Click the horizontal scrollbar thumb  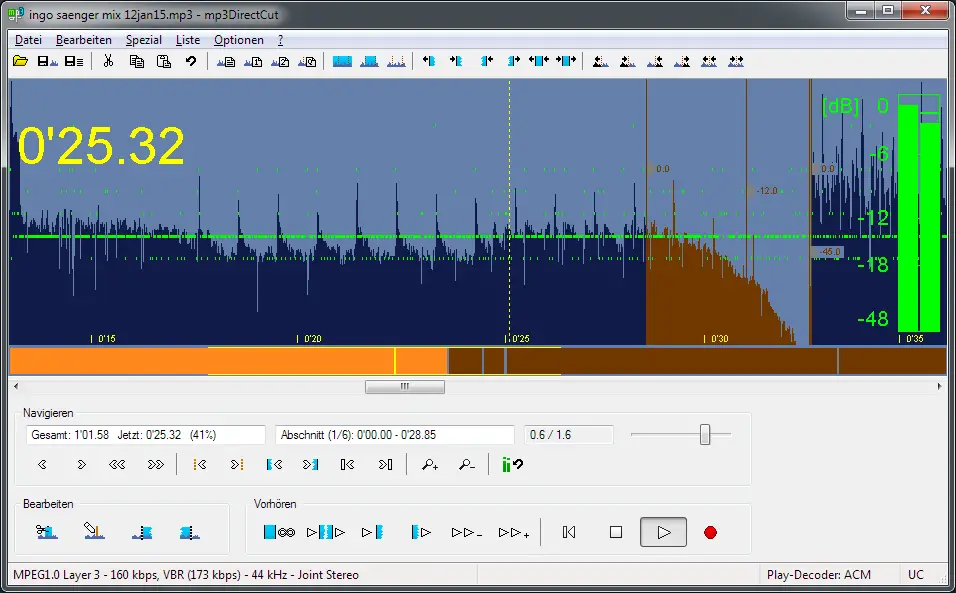(x=404, y=386)
